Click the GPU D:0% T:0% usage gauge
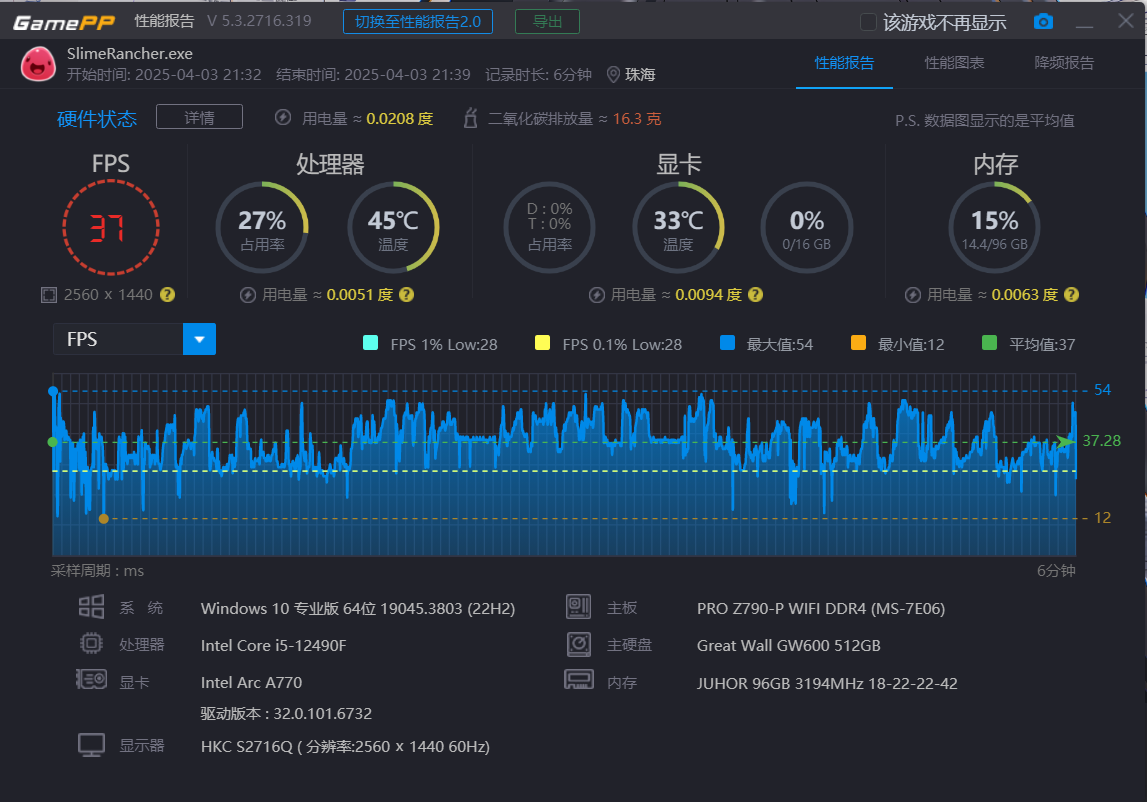Screen dimensions: 1147x802 click(549, 228)
